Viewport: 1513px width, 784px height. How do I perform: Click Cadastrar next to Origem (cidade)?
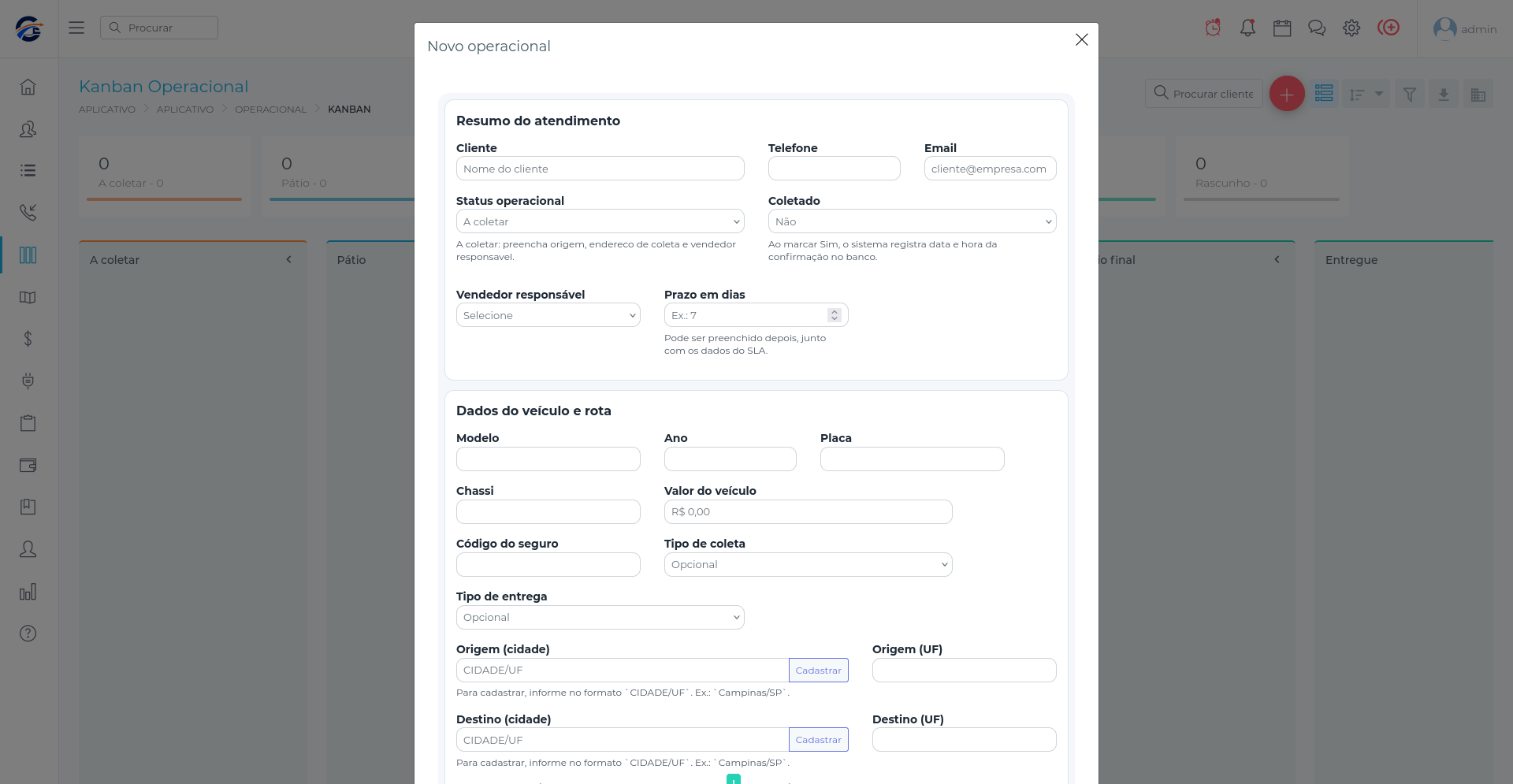pos(819,671)
